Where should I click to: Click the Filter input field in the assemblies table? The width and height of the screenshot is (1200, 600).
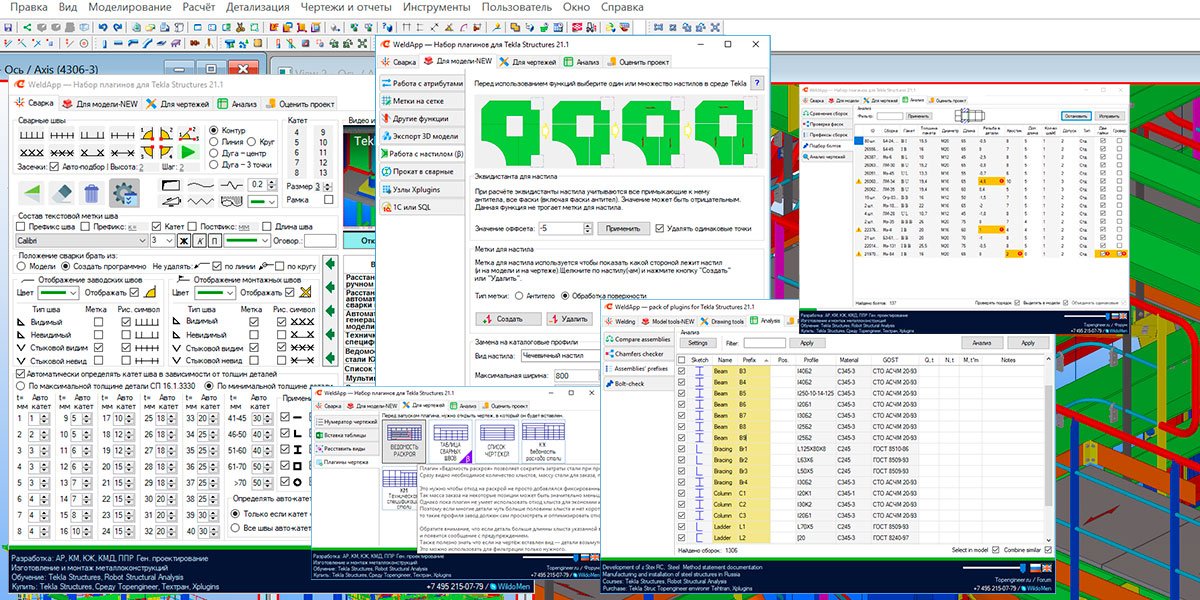[x=765, y=342]
